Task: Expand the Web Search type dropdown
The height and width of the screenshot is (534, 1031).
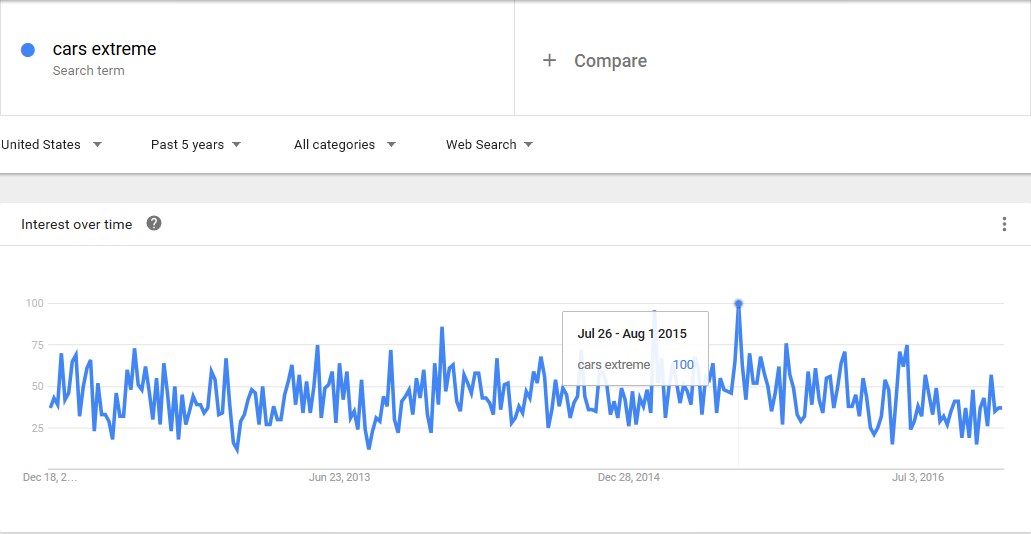Action: [489, 145]
